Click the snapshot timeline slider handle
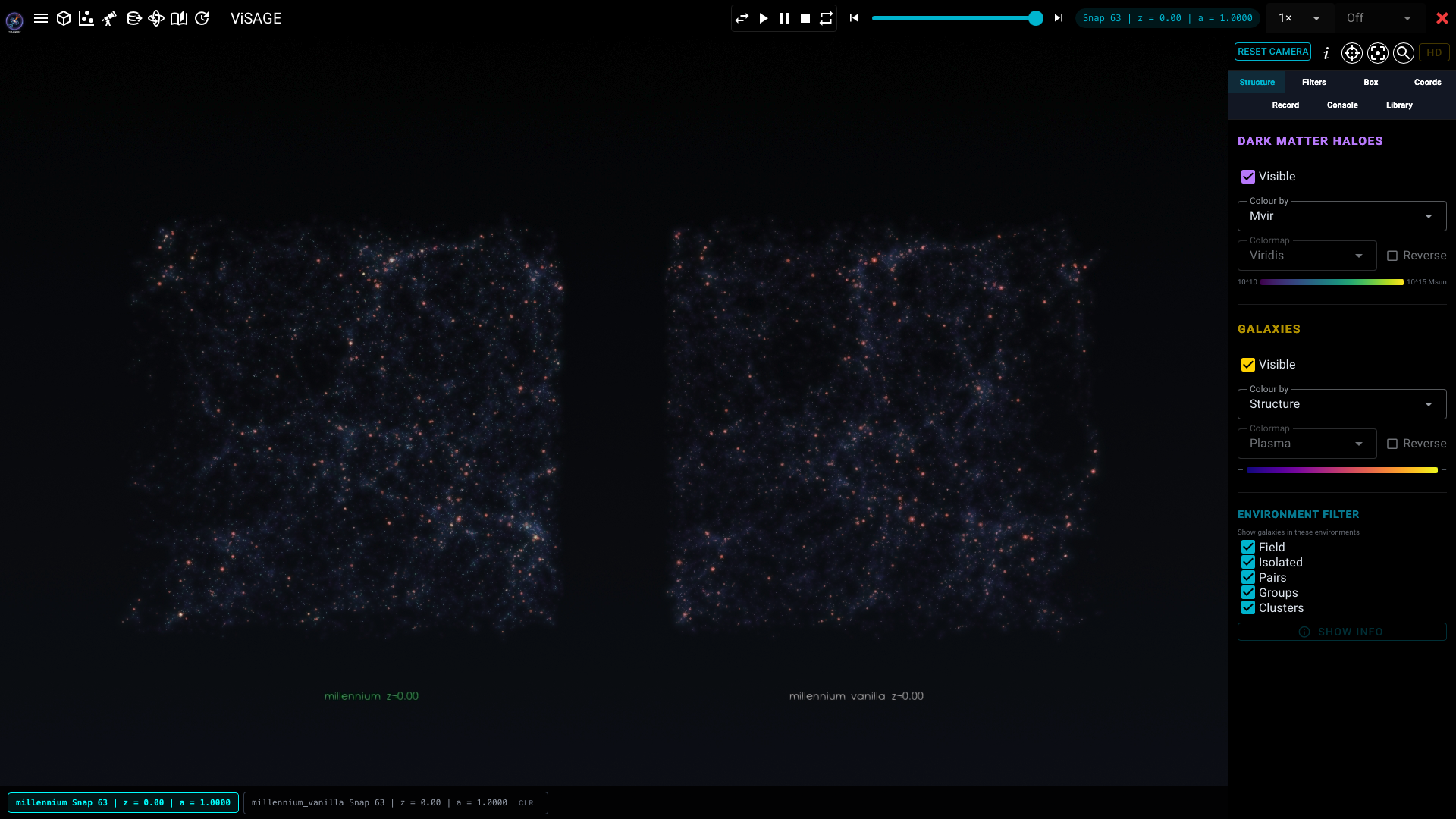This screenshot has height=819, width=1456. coord(1035,18)
